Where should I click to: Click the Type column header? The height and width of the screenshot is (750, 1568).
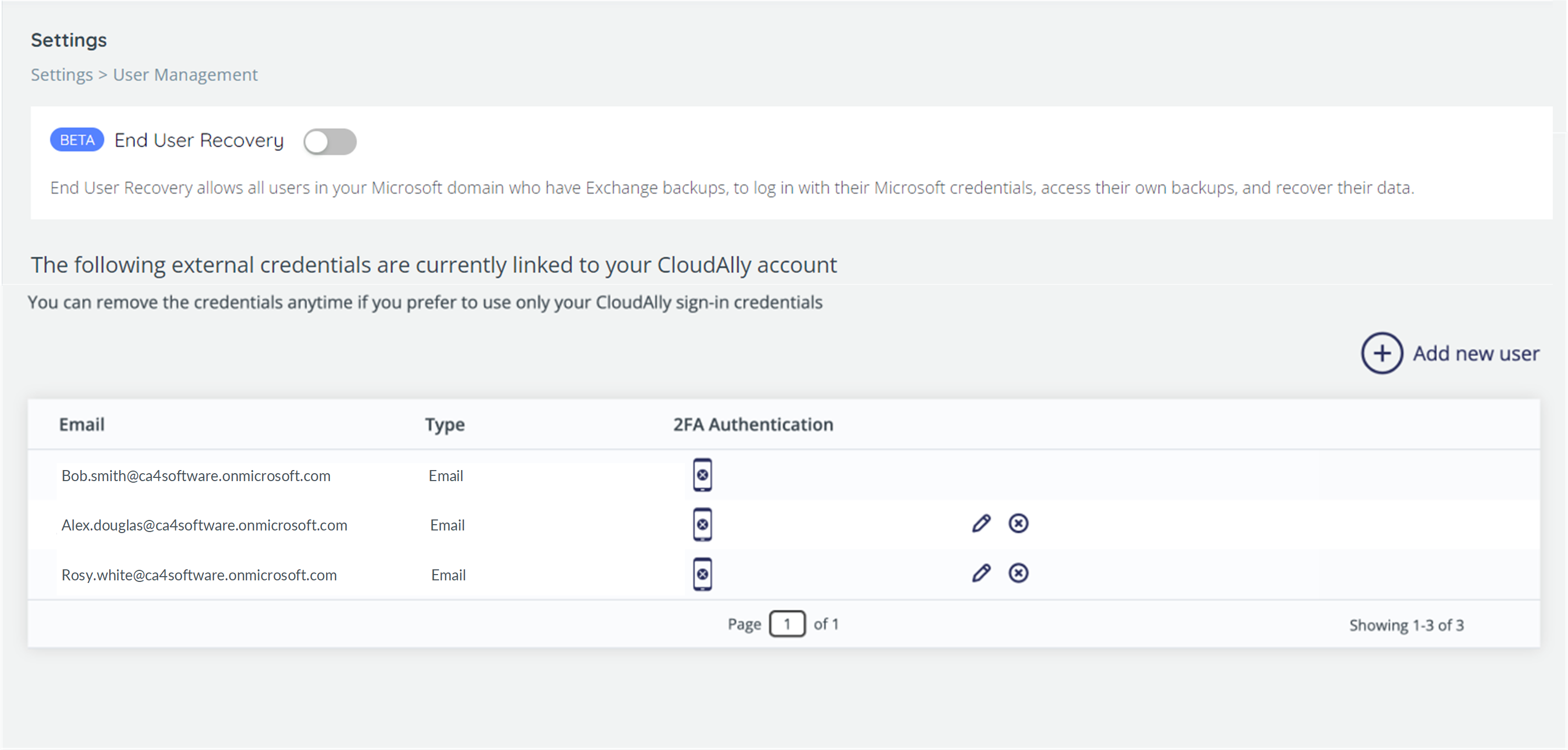(x=444, y=424)
